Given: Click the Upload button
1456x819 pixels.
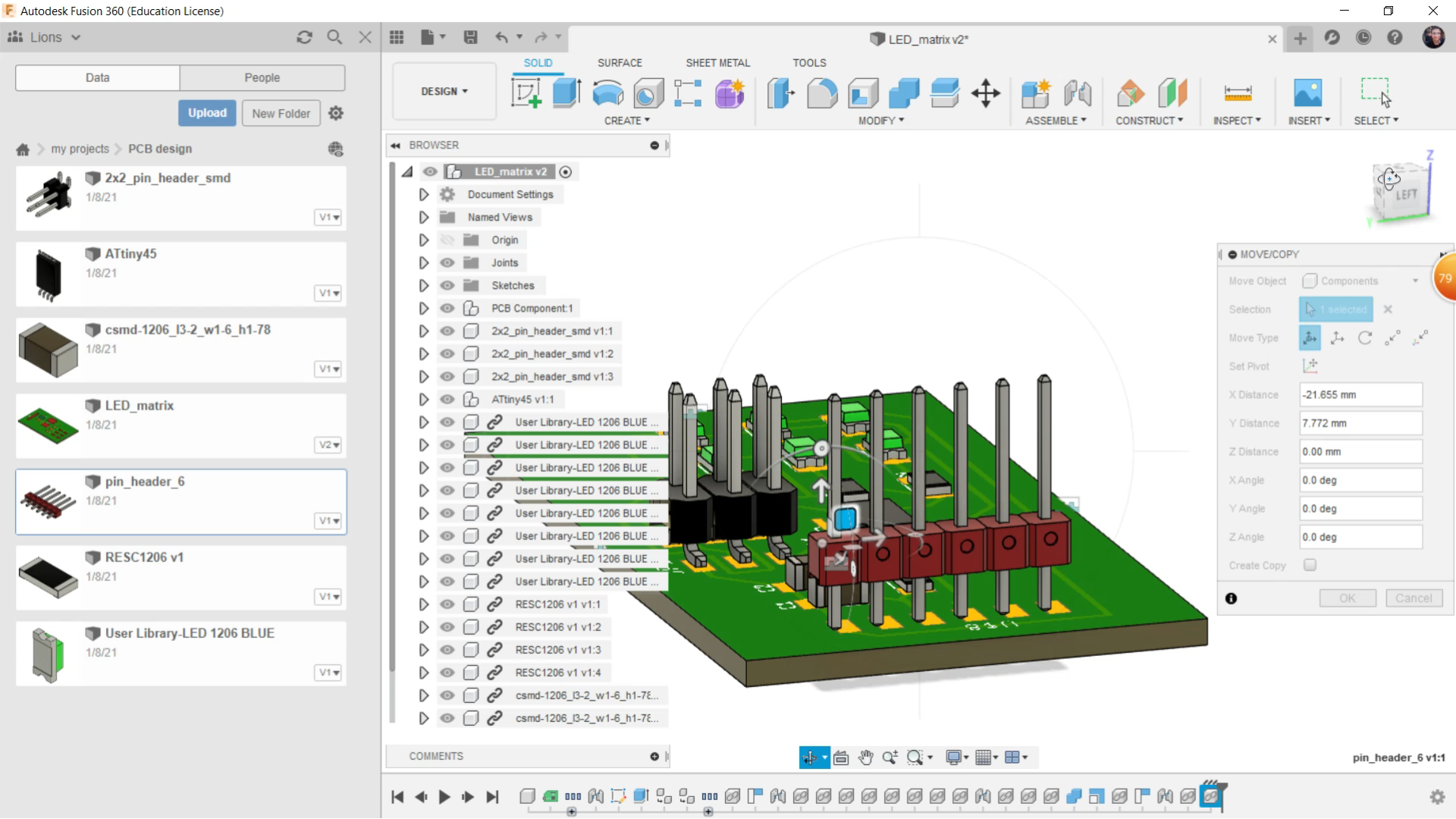Looking at the screenshot, I should pos(206,113).
